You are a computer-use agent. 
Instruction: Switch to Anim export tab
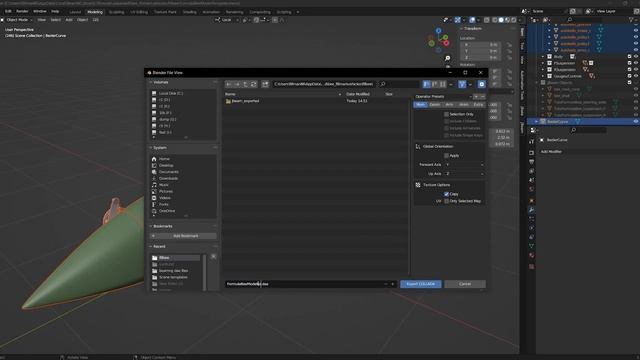click(464, 105)
